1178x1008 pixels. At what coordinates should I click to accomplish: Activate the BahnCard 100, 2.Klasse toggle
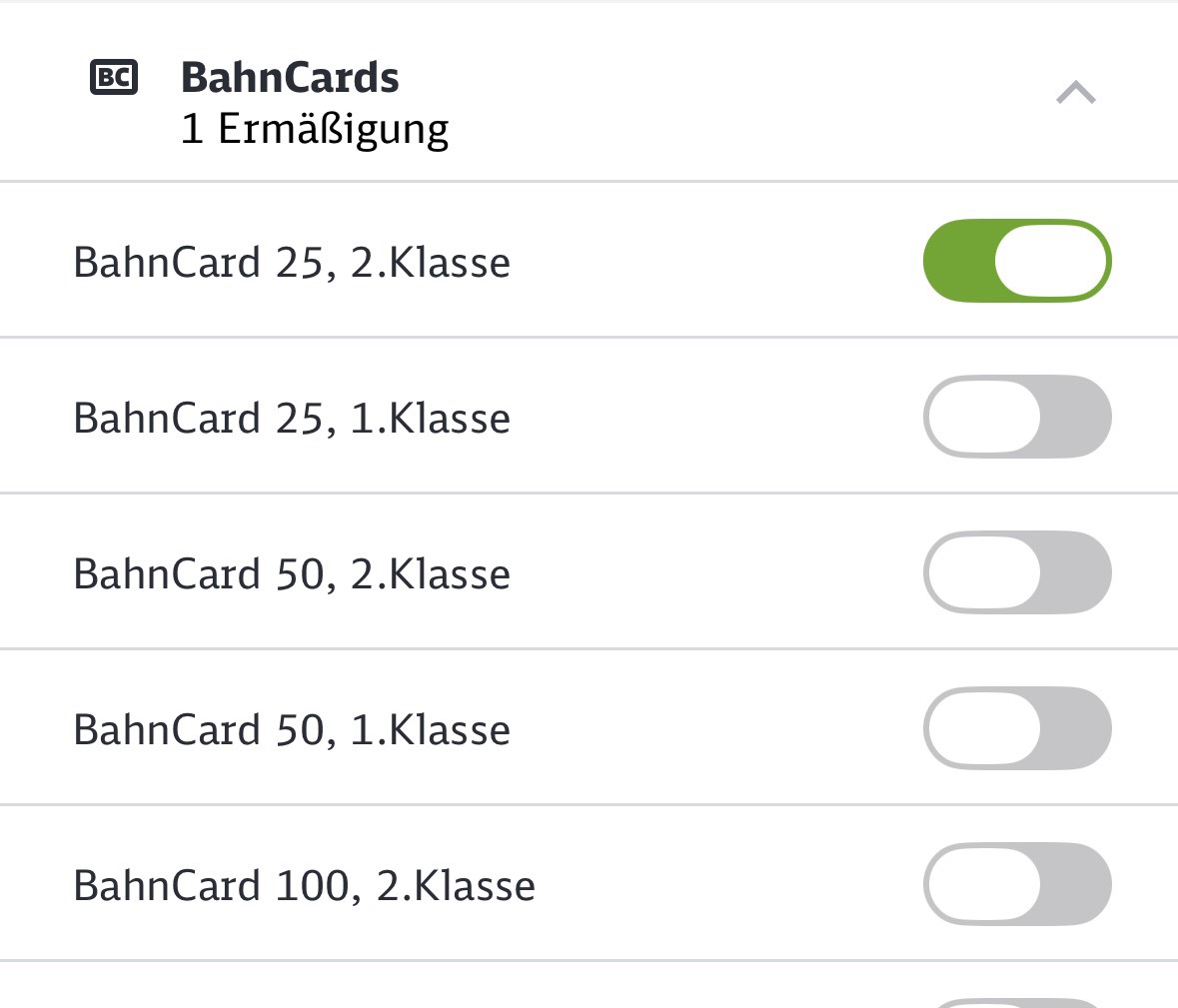[1017, 884]
